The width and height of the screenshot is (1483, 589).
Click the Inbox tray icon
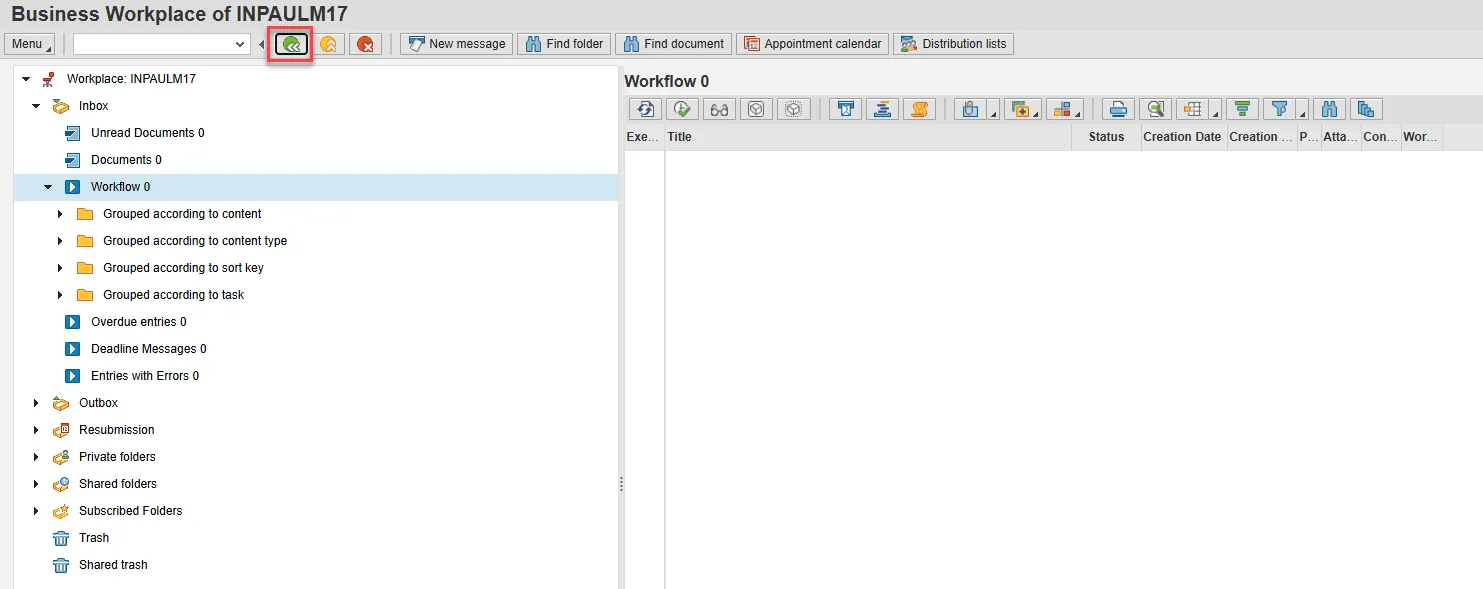click(61, 106)
